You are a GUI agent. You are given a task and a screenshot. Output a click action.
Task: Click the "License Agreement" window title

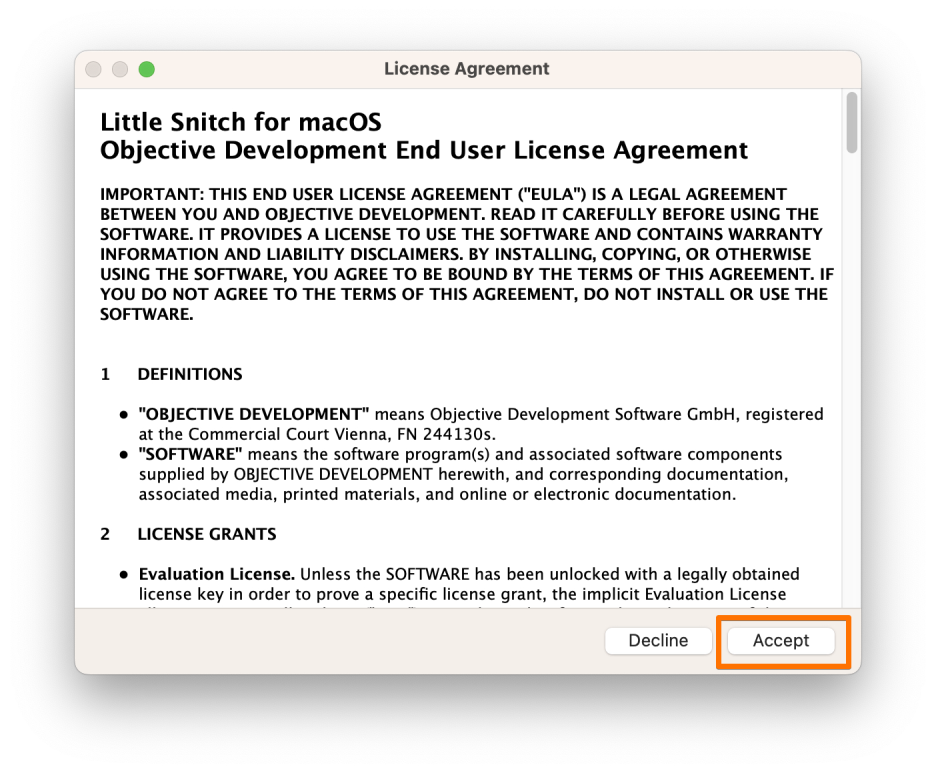click(x=467, y=69)
